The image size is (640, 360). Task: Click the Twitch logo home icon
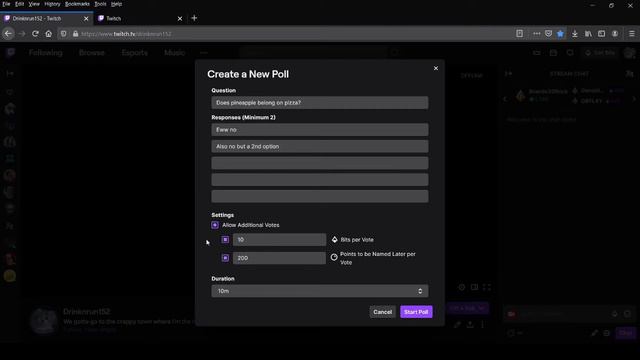pyautogui.click(x=11, y=52)
